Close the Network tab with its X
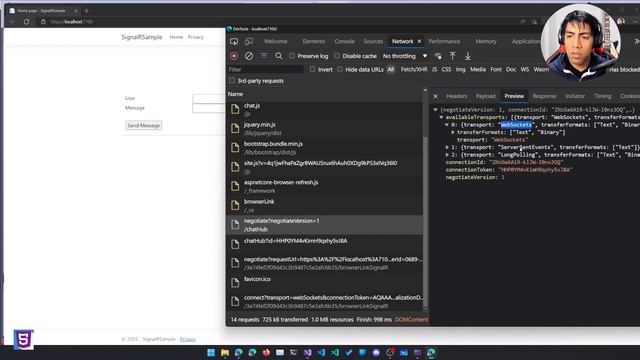640x360 pixels. 419,41
